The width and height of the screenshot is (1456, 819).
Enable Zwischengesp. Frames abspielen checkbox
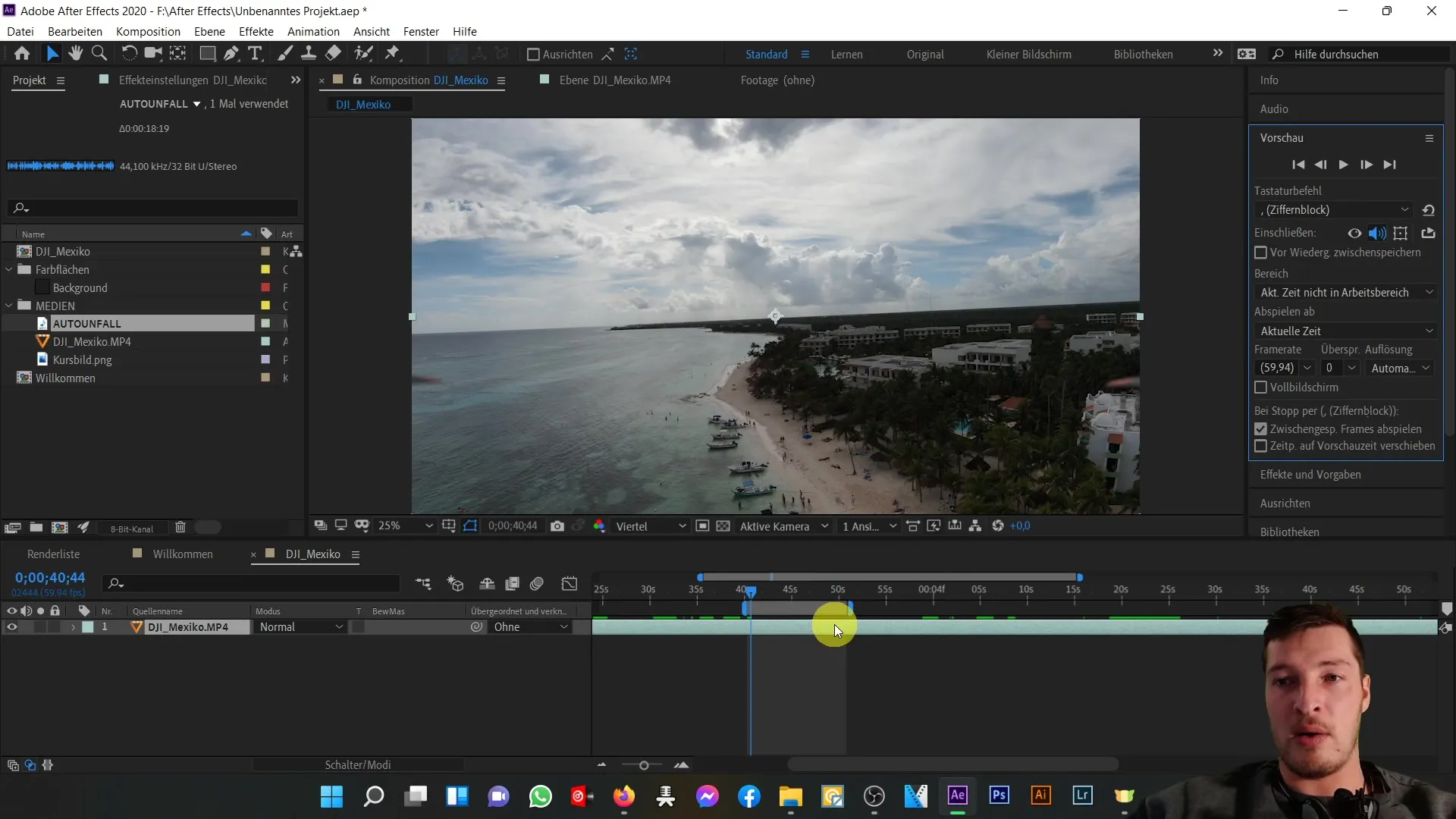coord(1260,428)
